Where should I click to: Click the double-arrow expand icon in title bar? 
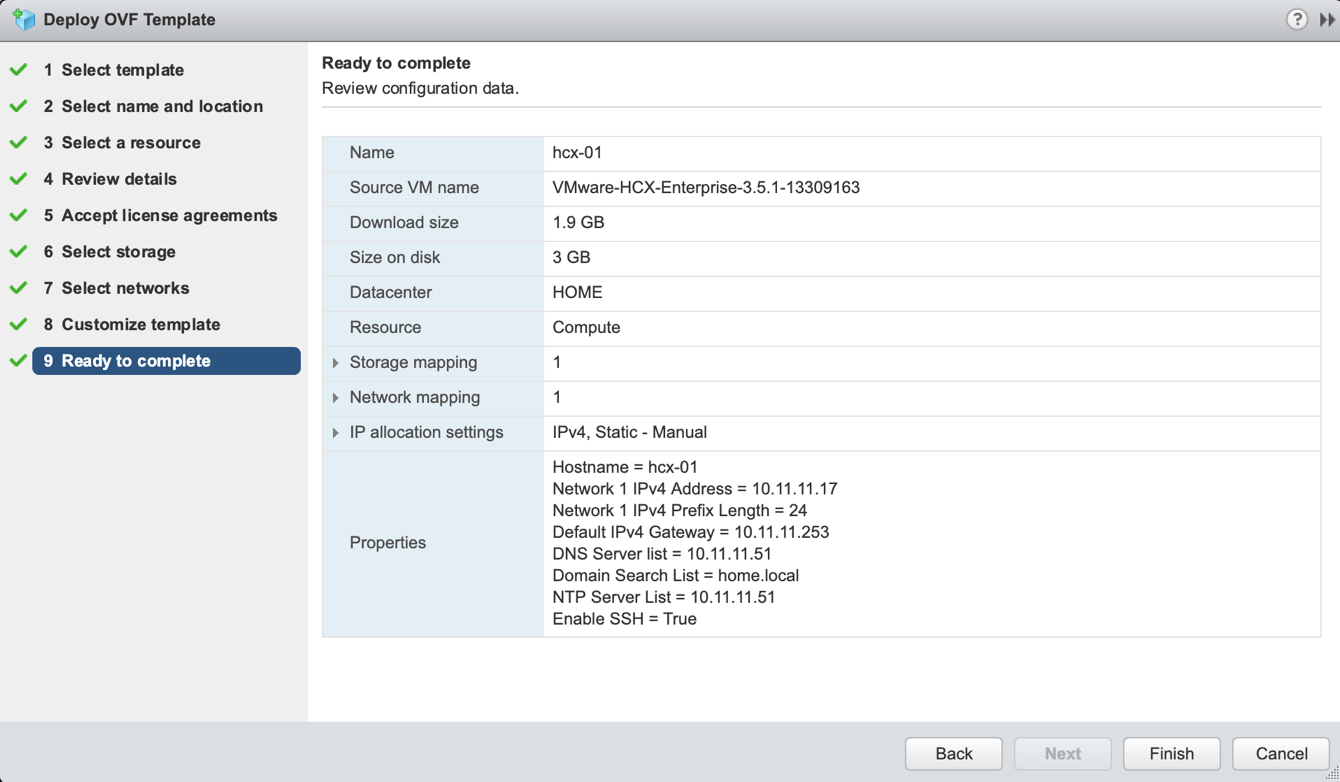1327,20
